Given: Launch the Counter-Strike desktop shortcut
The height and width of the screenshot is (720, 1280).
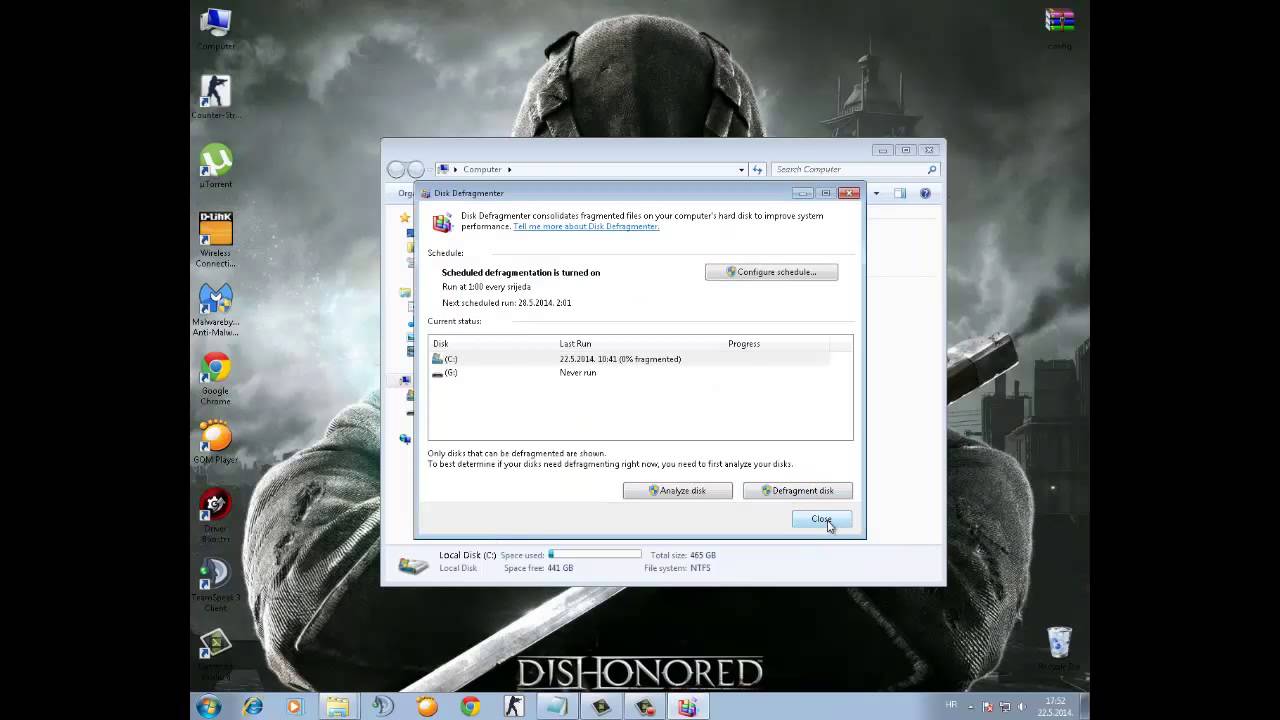Looking at the screenshot, I should [x=216, y=97].
